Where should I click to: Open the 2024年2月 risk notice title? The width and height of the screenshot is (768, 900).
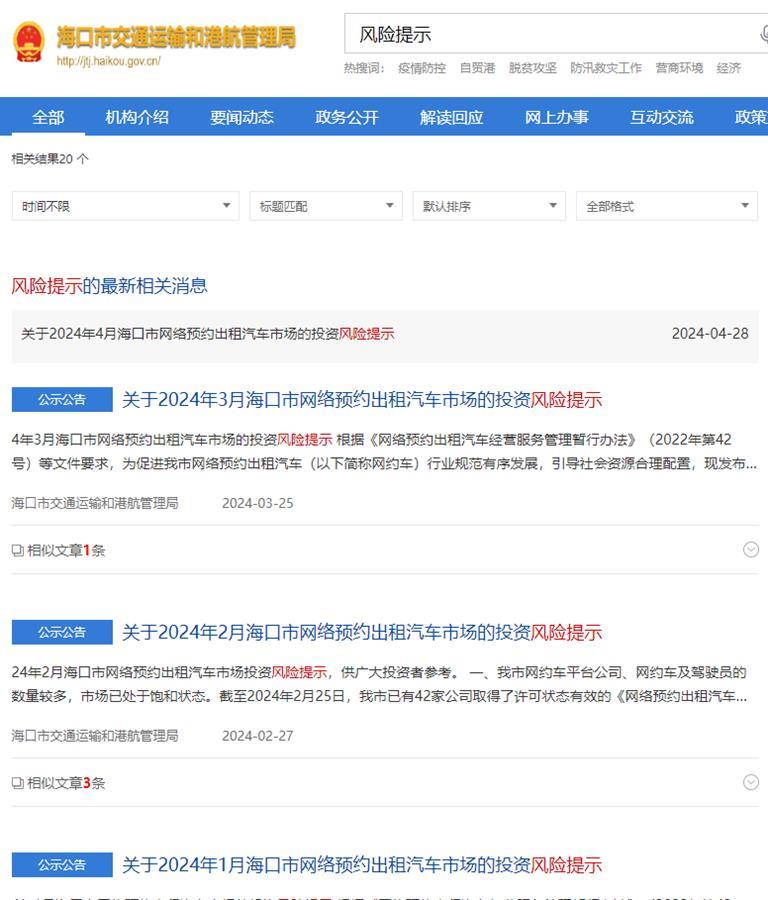pyautogui.click(x=362, y=632)
